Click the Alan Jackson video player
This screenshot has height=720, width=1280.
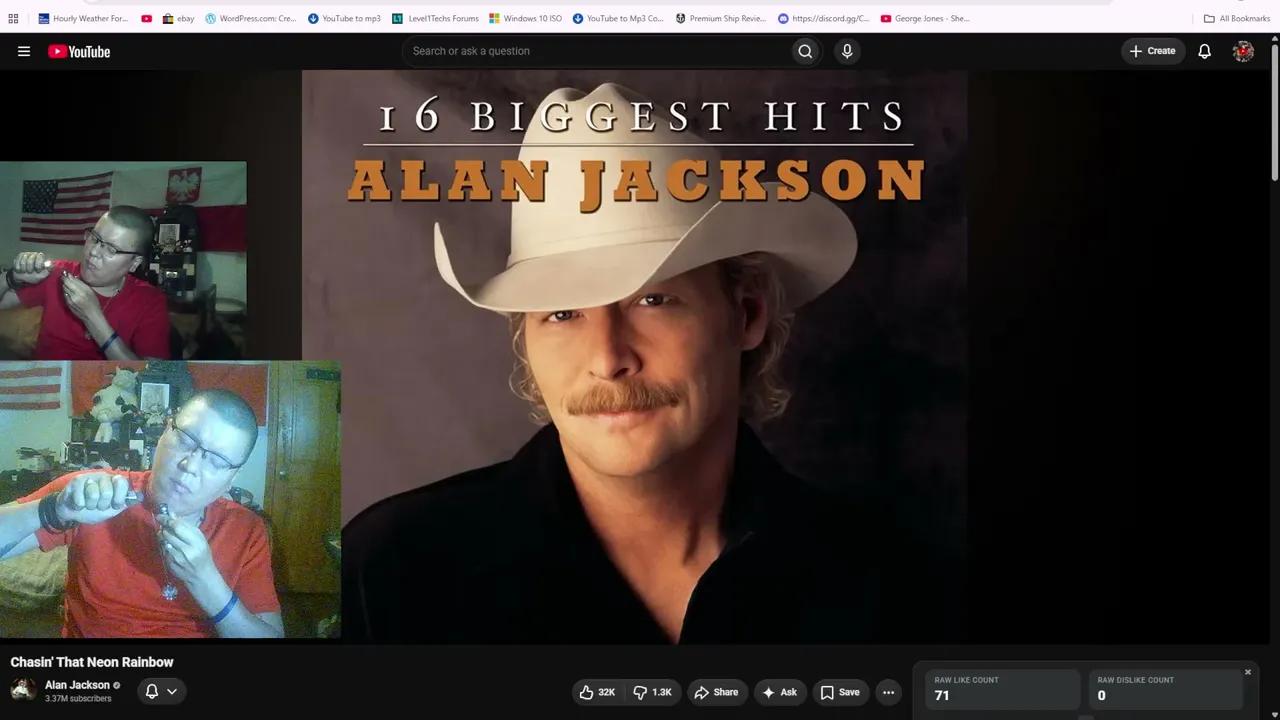pyautogui.click(x=634, y=357)
